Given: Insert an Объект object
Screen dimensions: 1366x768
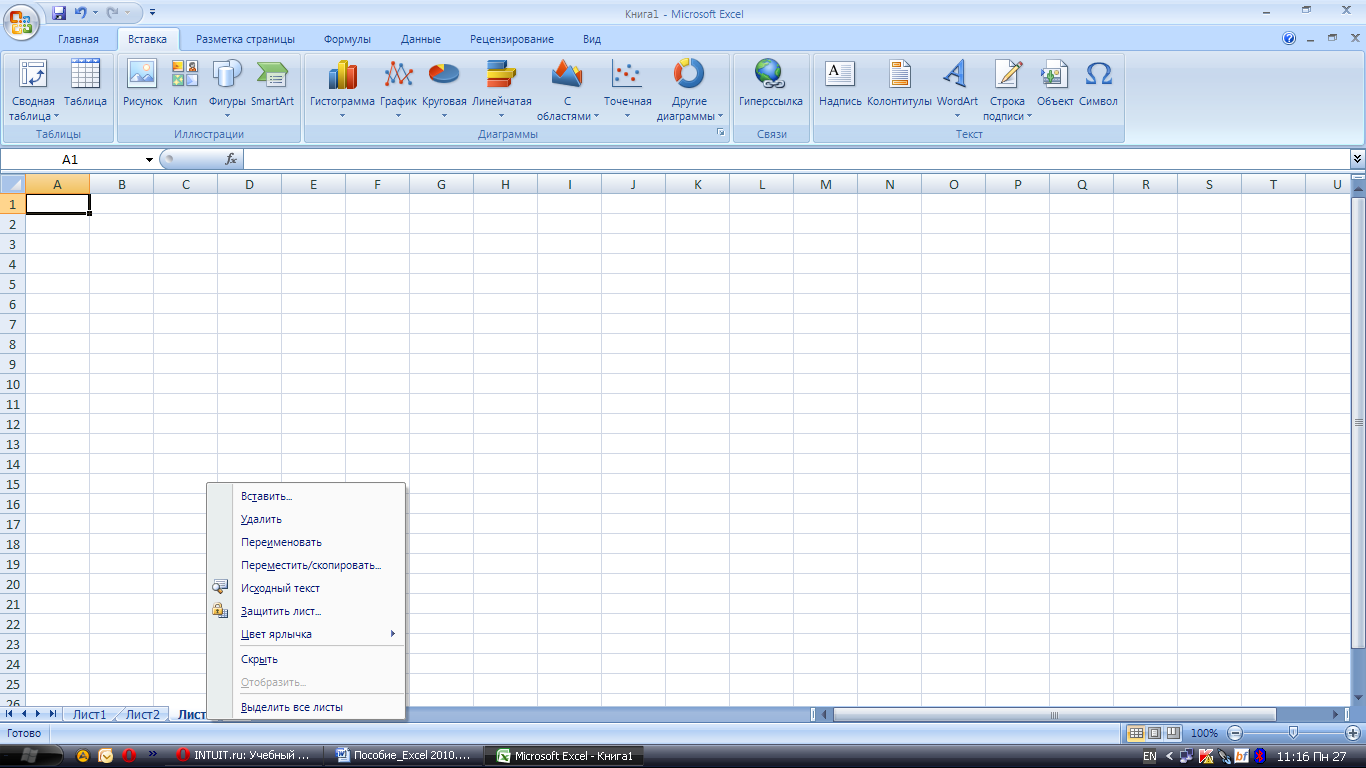Looking at the screenshot, I should 1055,84.
